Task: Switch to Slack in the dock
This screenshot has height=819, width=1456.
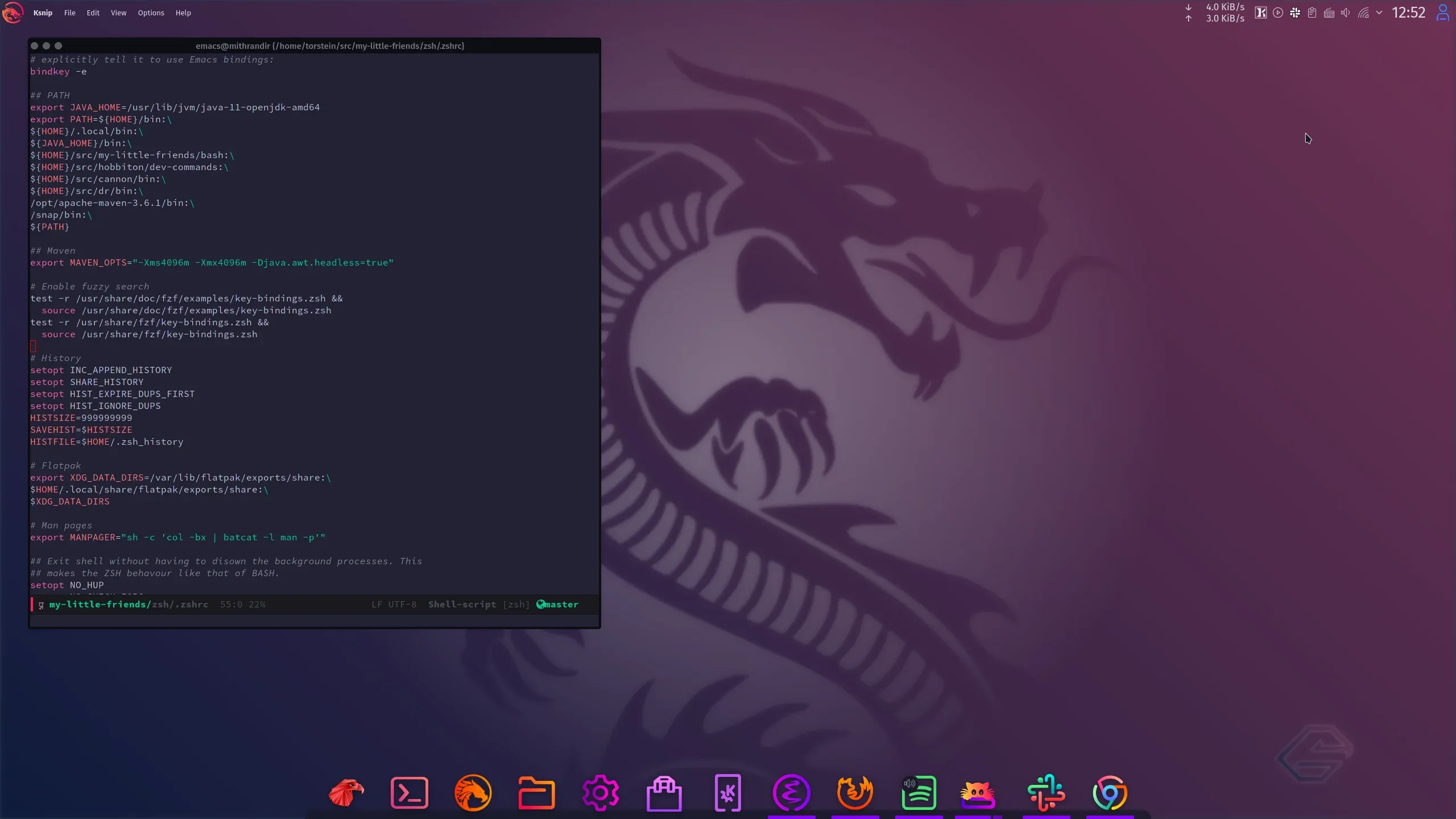Action: click(1046, 792)
